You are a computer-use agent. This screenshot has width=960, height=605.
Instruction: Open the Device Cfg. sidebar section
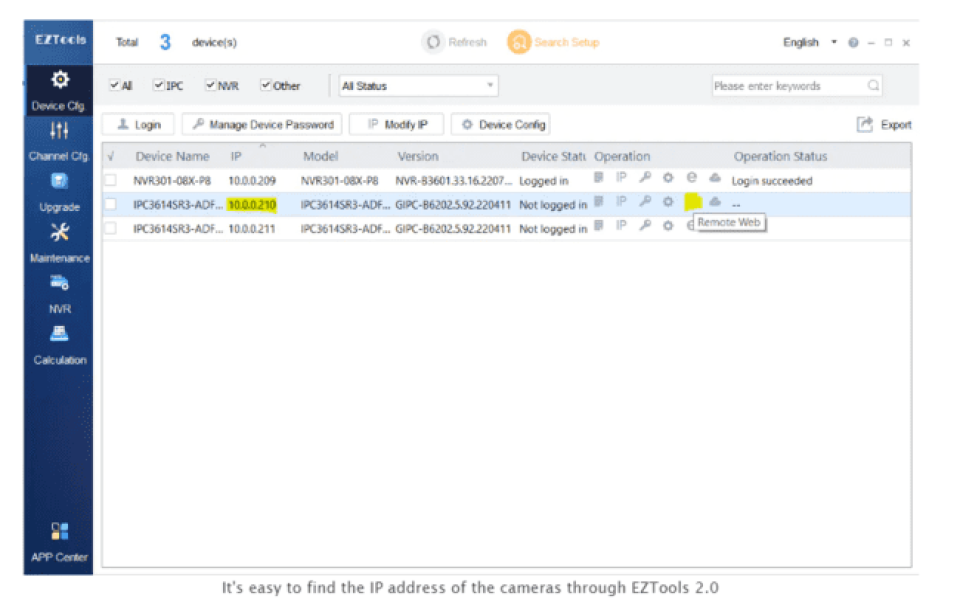[59, 88]
